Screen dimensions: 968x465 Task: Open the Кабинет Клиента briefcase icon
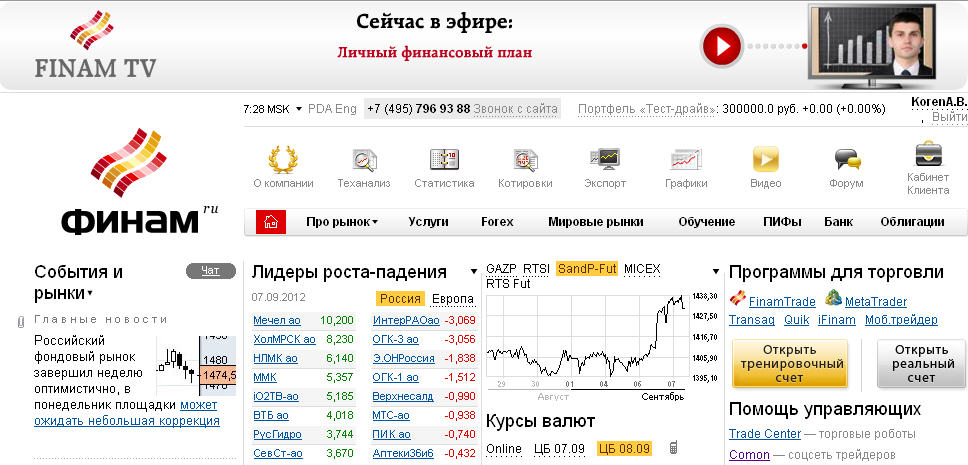928,154
